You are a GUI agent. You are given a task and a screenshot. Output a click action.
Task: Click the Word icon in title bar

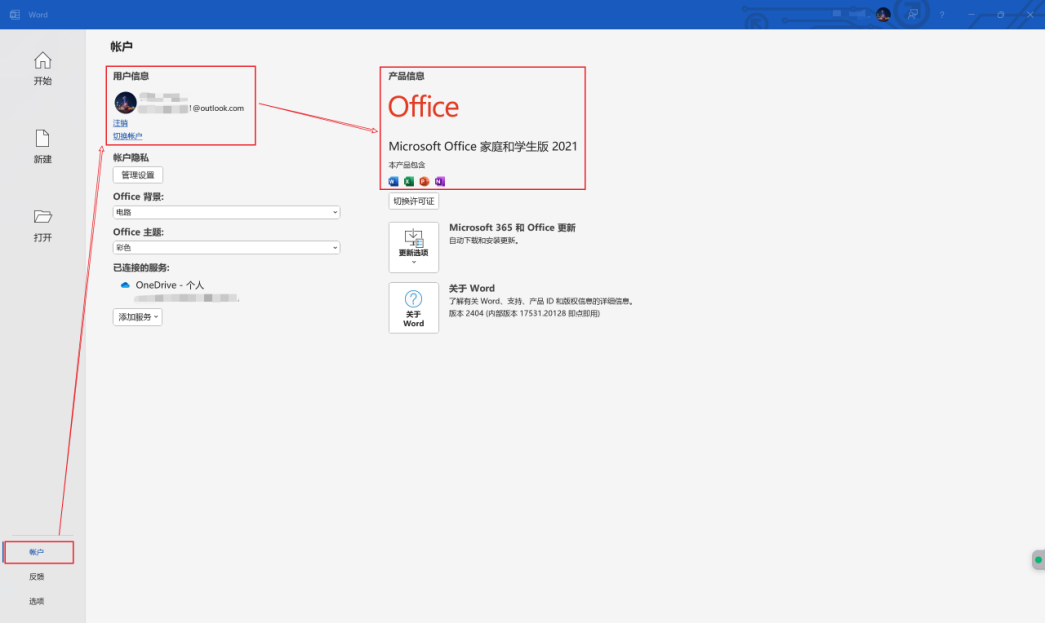click(x=15, y=15)
